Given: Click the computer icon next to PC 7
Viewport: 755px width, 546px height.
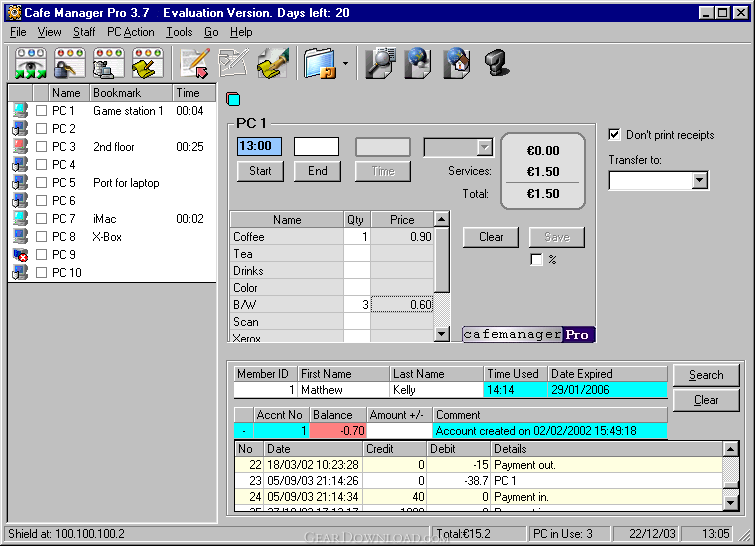Looking at the screenshot, I should (x=20, y=218).
